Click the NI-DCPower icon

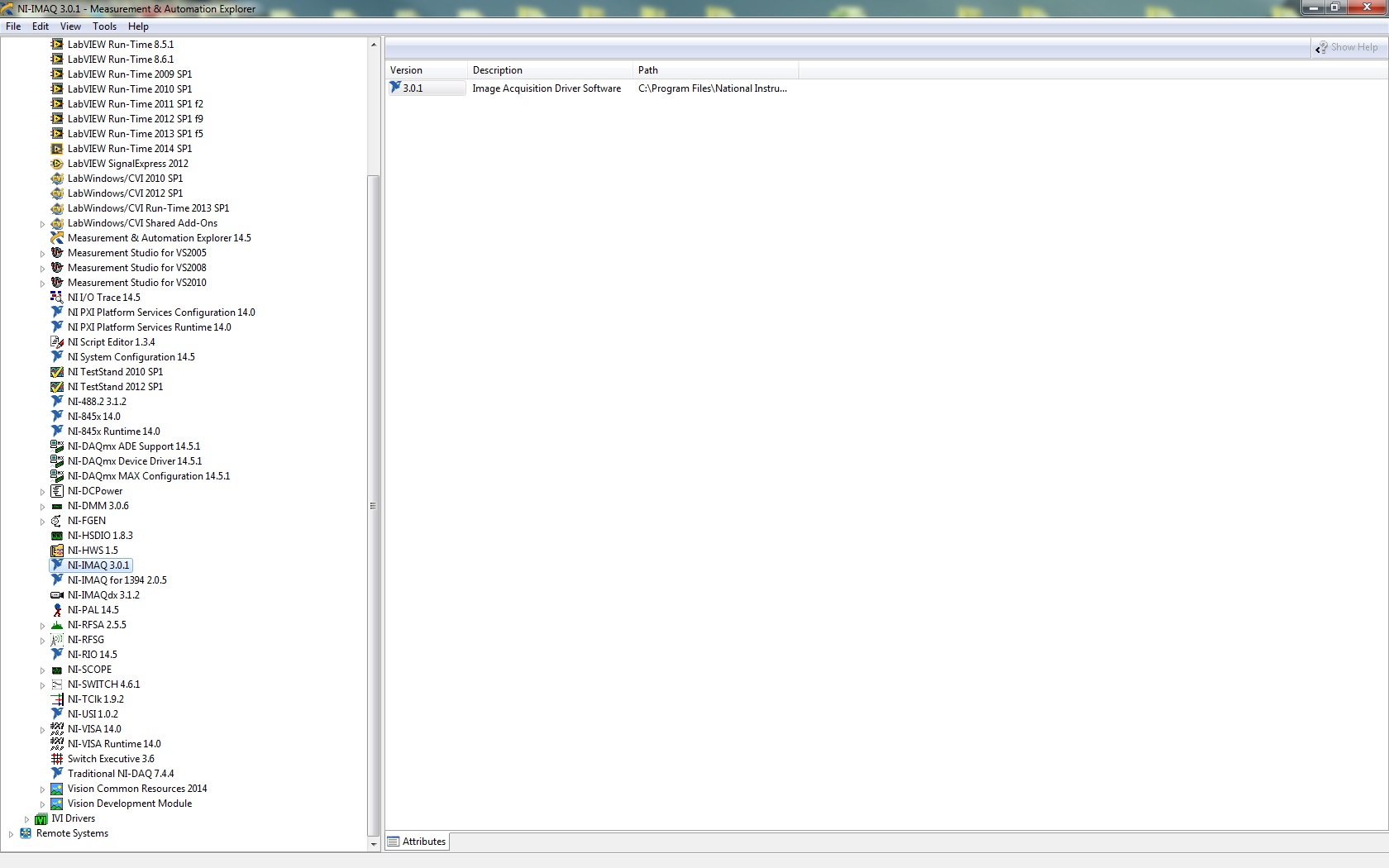point(57,491)
